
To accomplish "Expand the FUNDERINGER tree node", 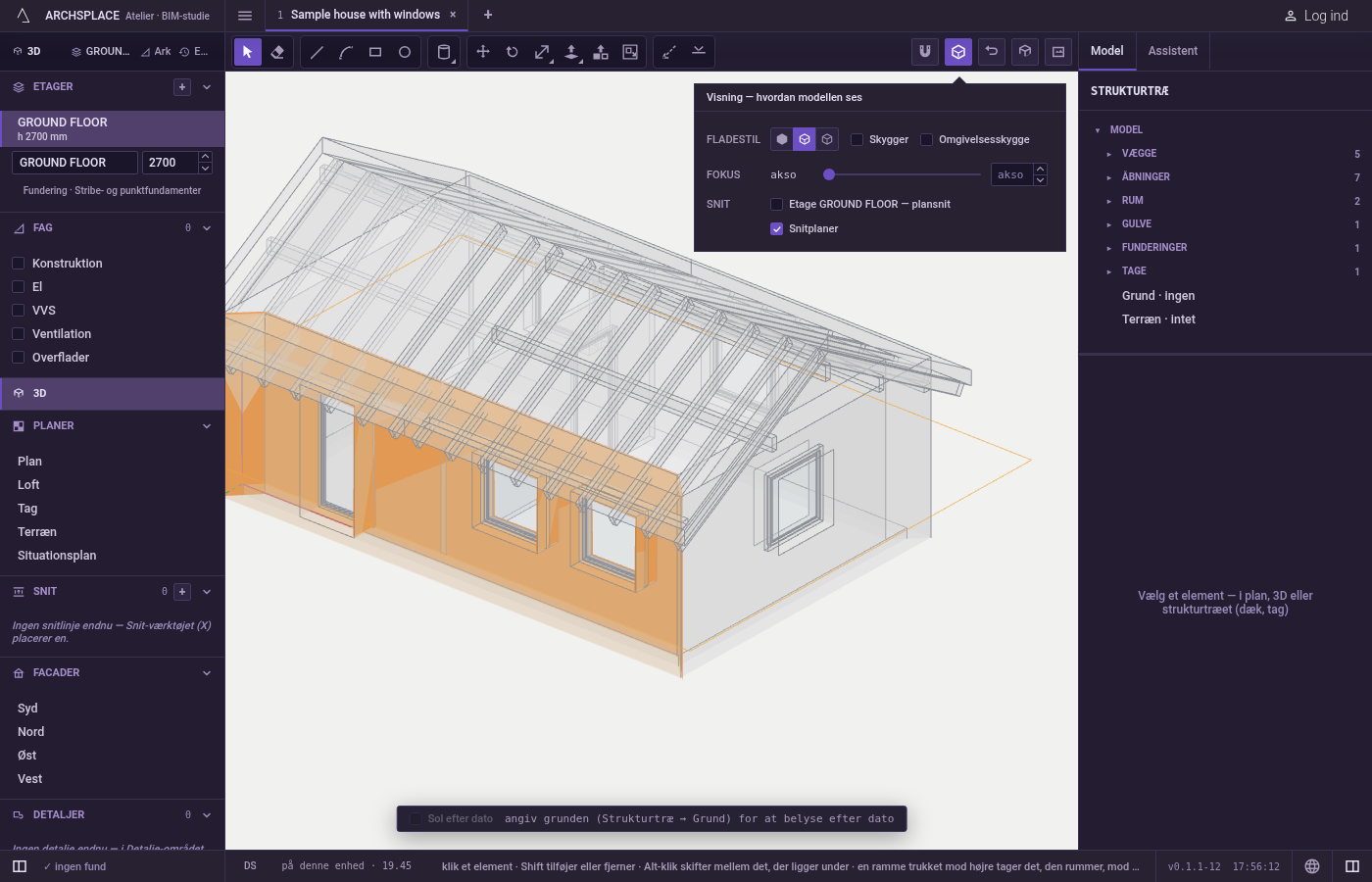I will tap(1109, 248).
